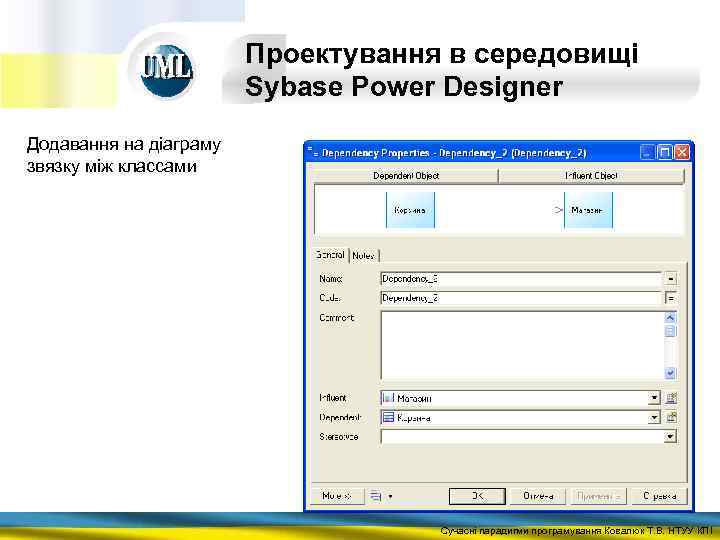Click the Comment scrollbar down arrow
This screenshot has width=720, height=540.
(x=670, y=373)
